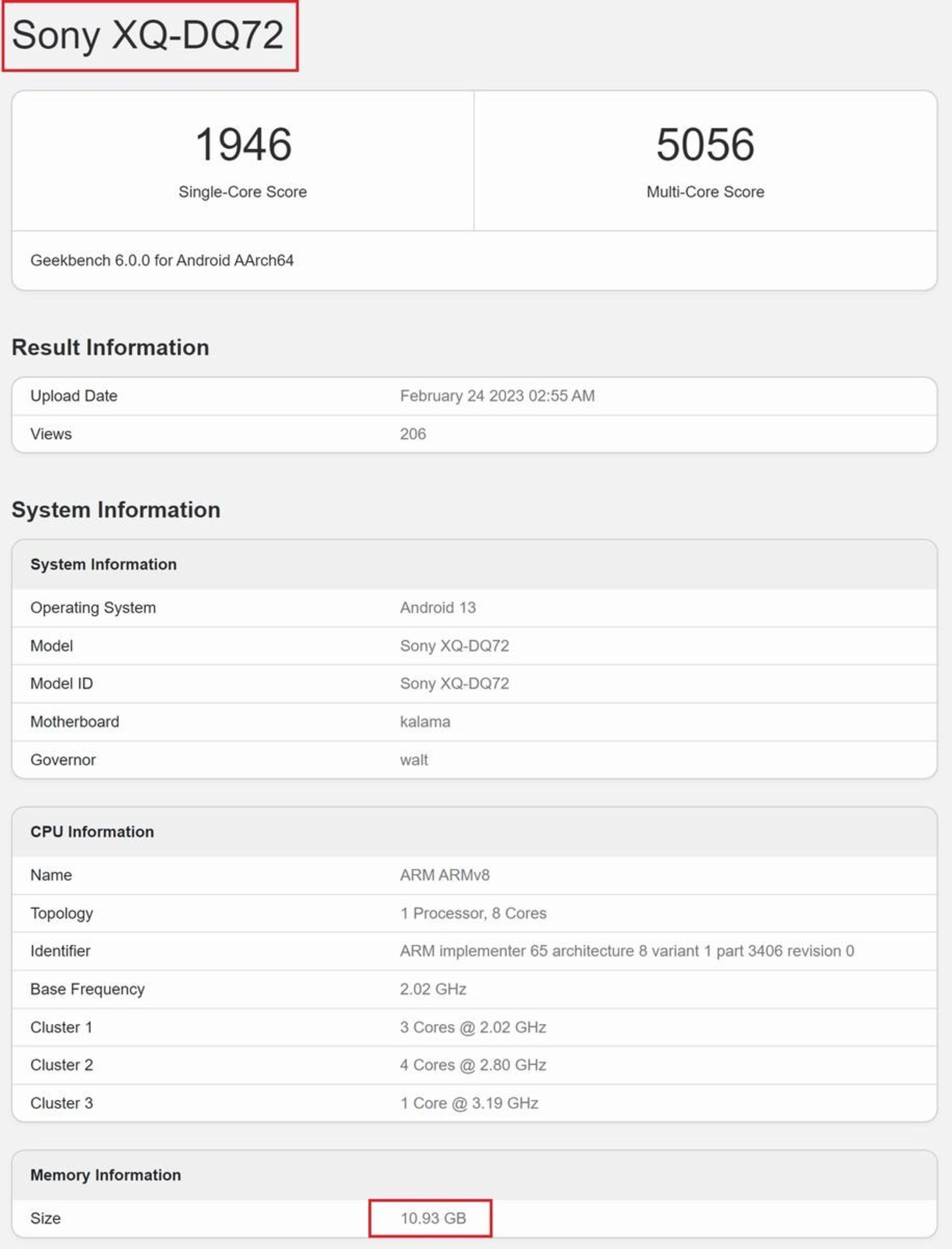Click the walt governor value

coord(414,760)
